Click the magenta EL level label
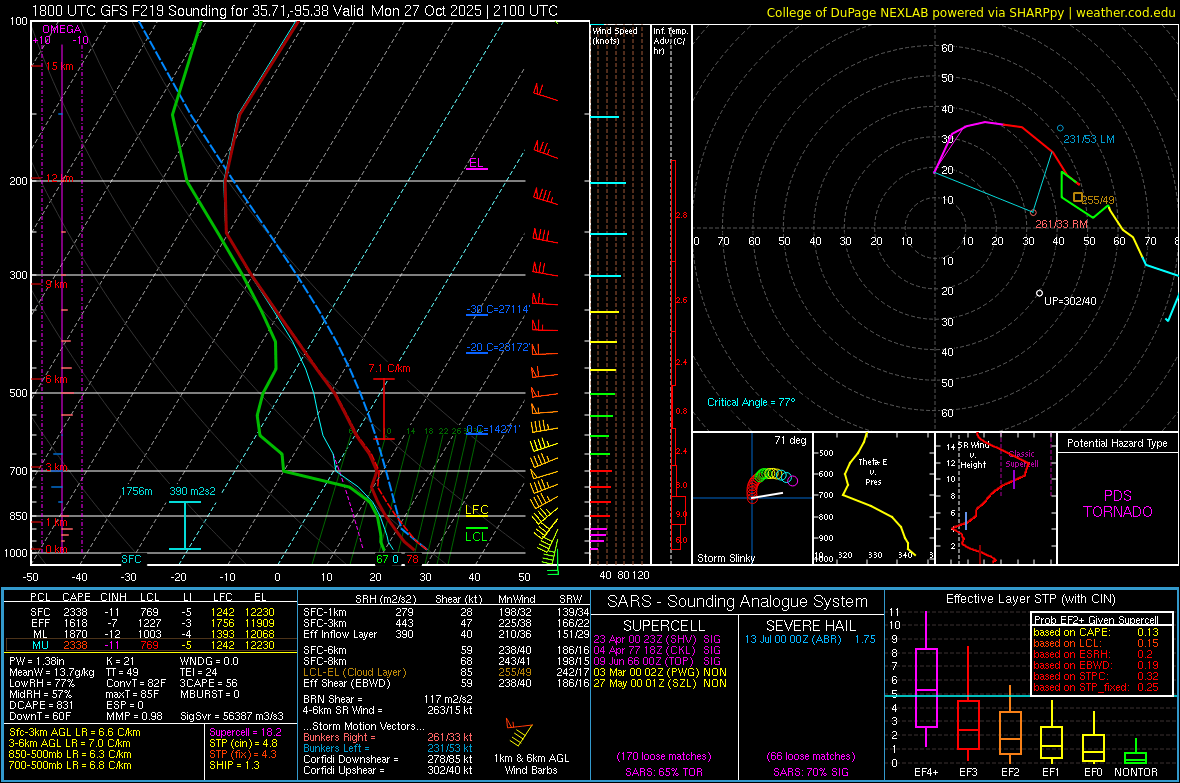1180x783 pixels. point(476,163)
